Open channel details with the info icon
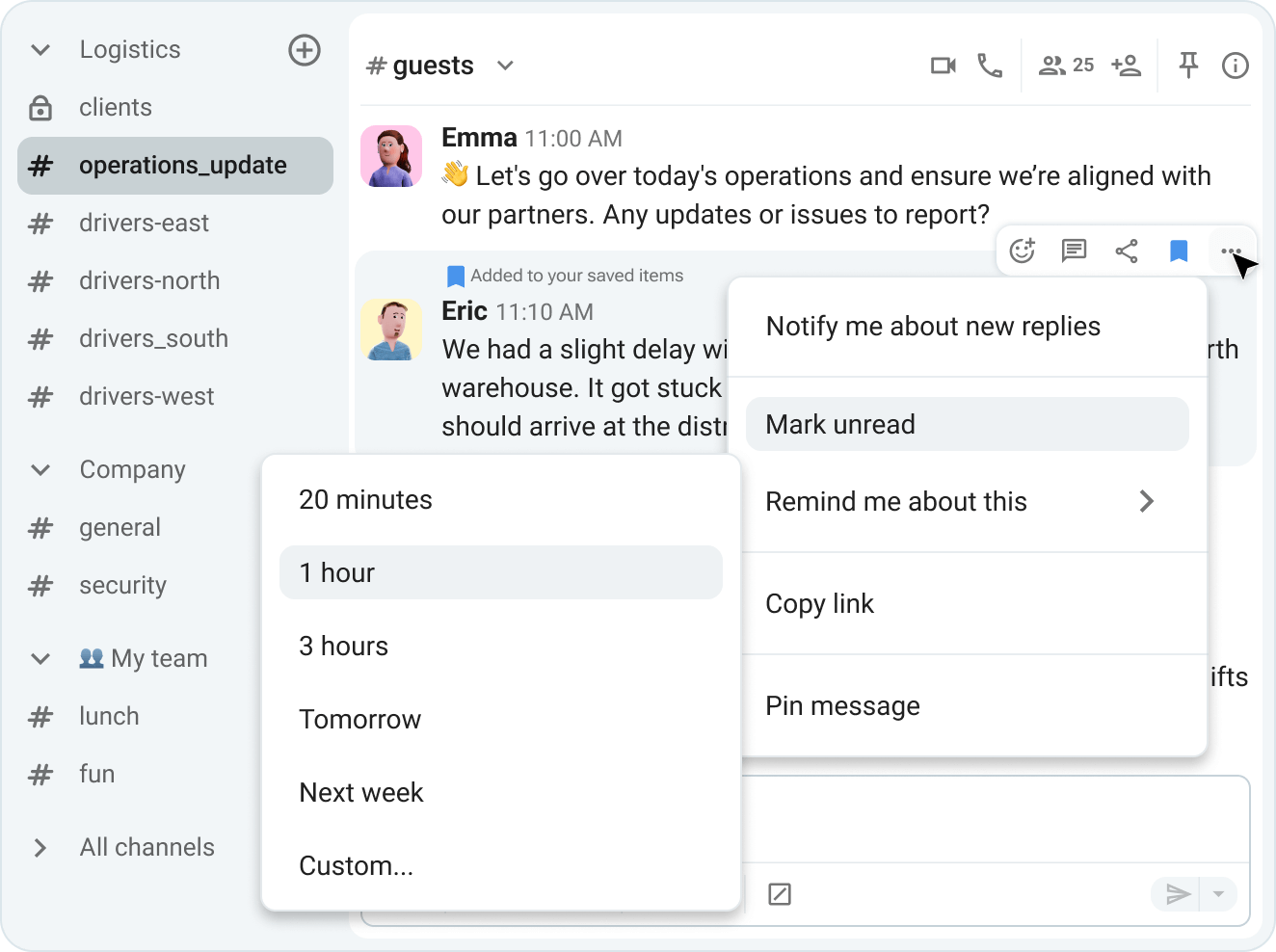The width and height of the screenshot is (1276, 952). coord(1235,65)
